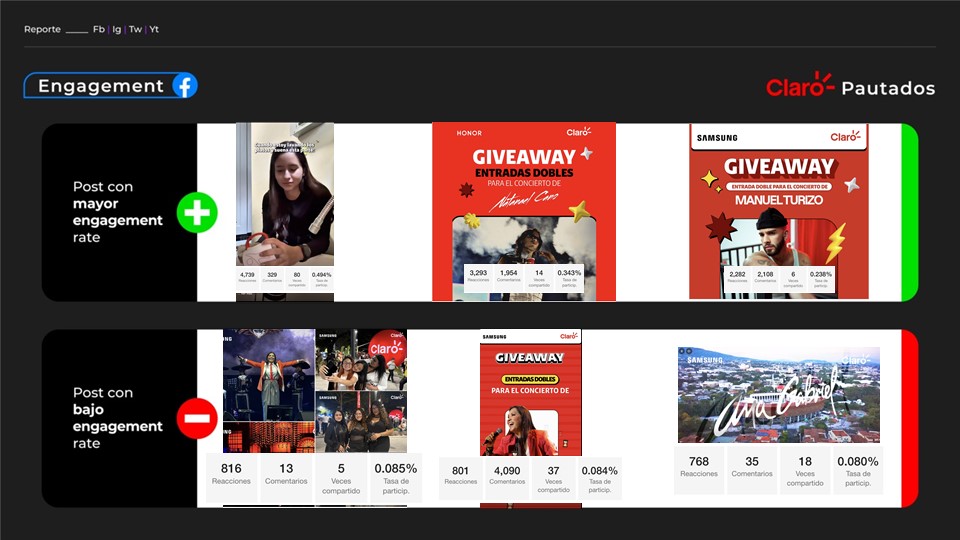Open the Ana Gabriel aerial city post
The height and width of the screenshot is (540, 960).
779,395
